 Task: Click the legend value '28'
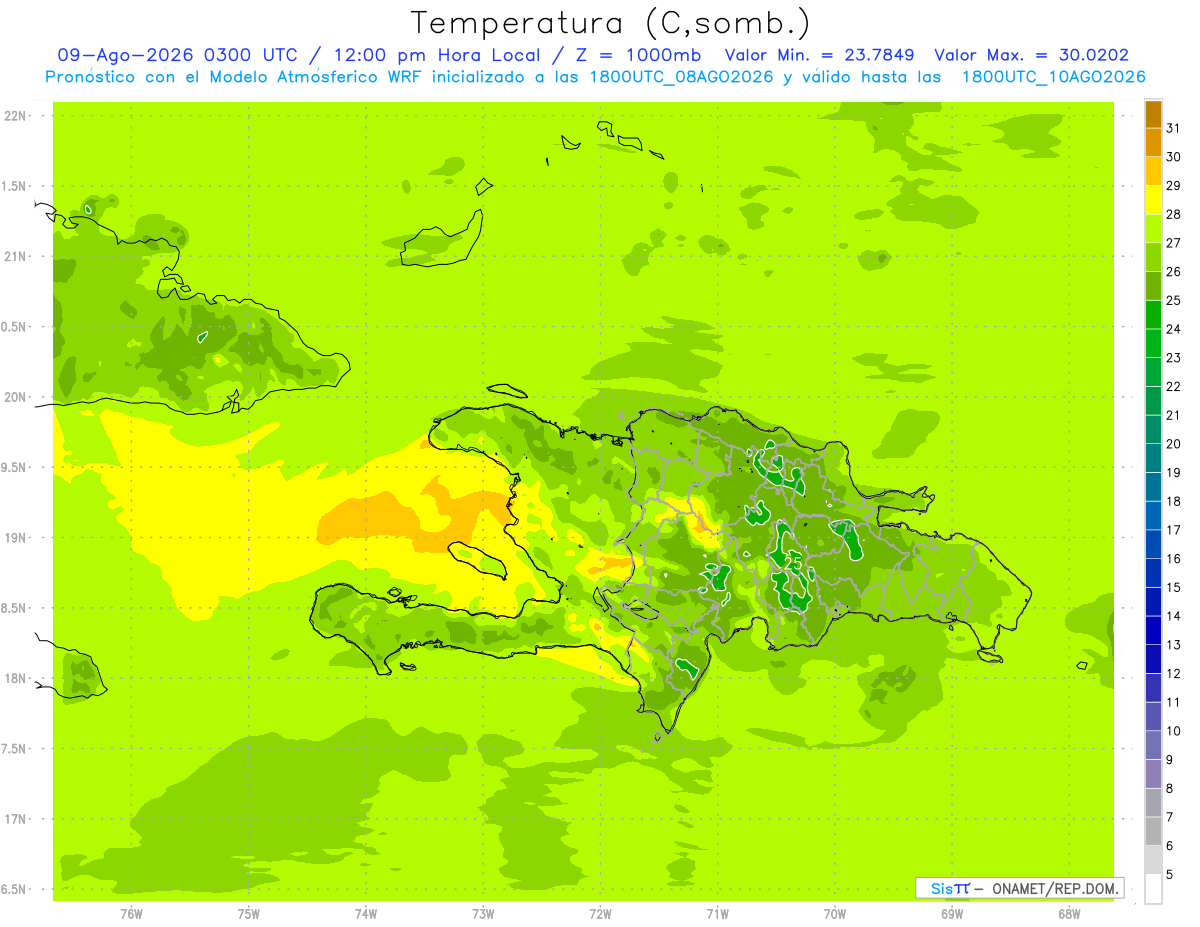click(1175, 214)
